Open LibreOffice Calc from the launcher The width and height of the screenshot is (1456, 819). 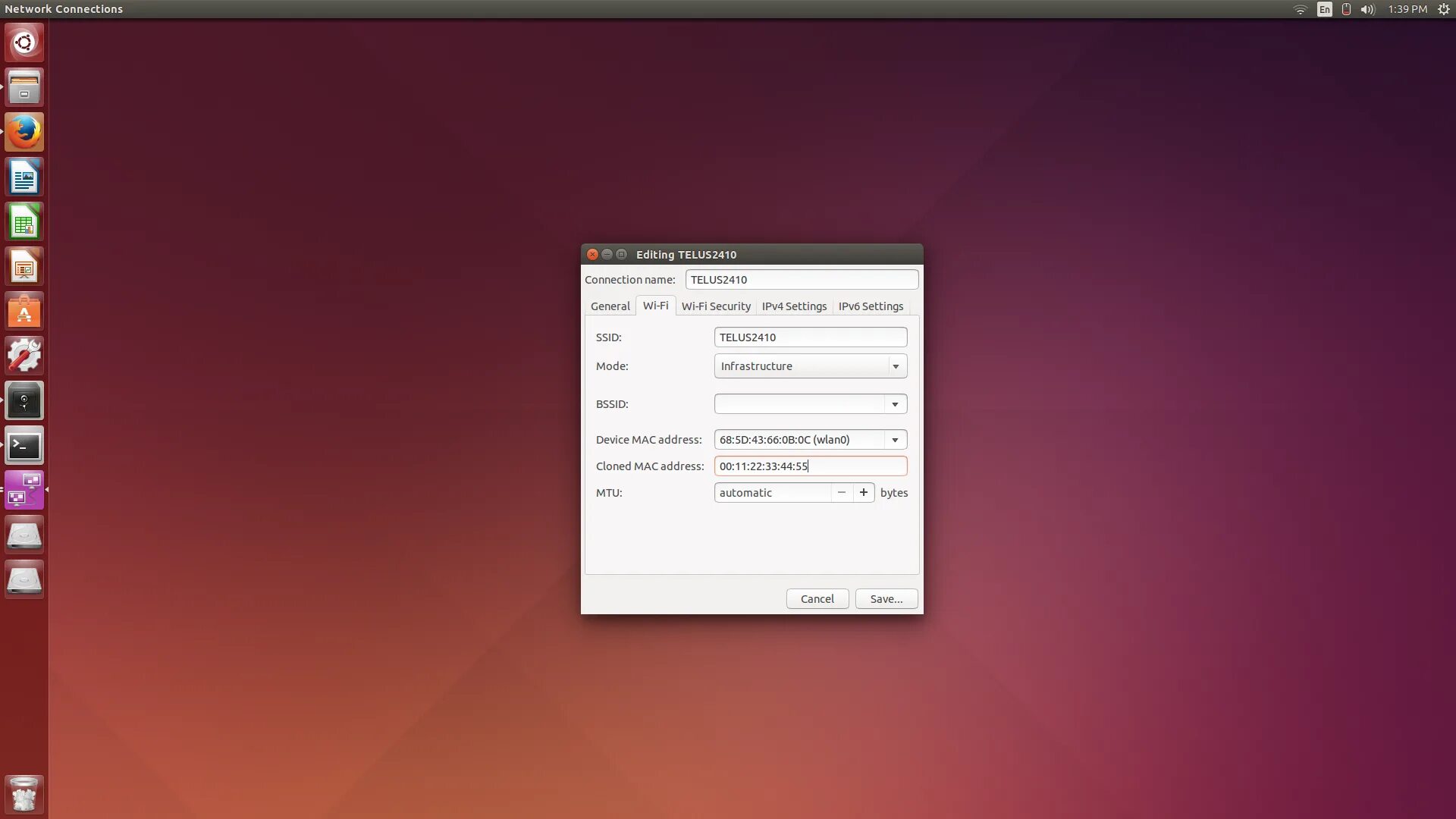(x=24, y=222)
